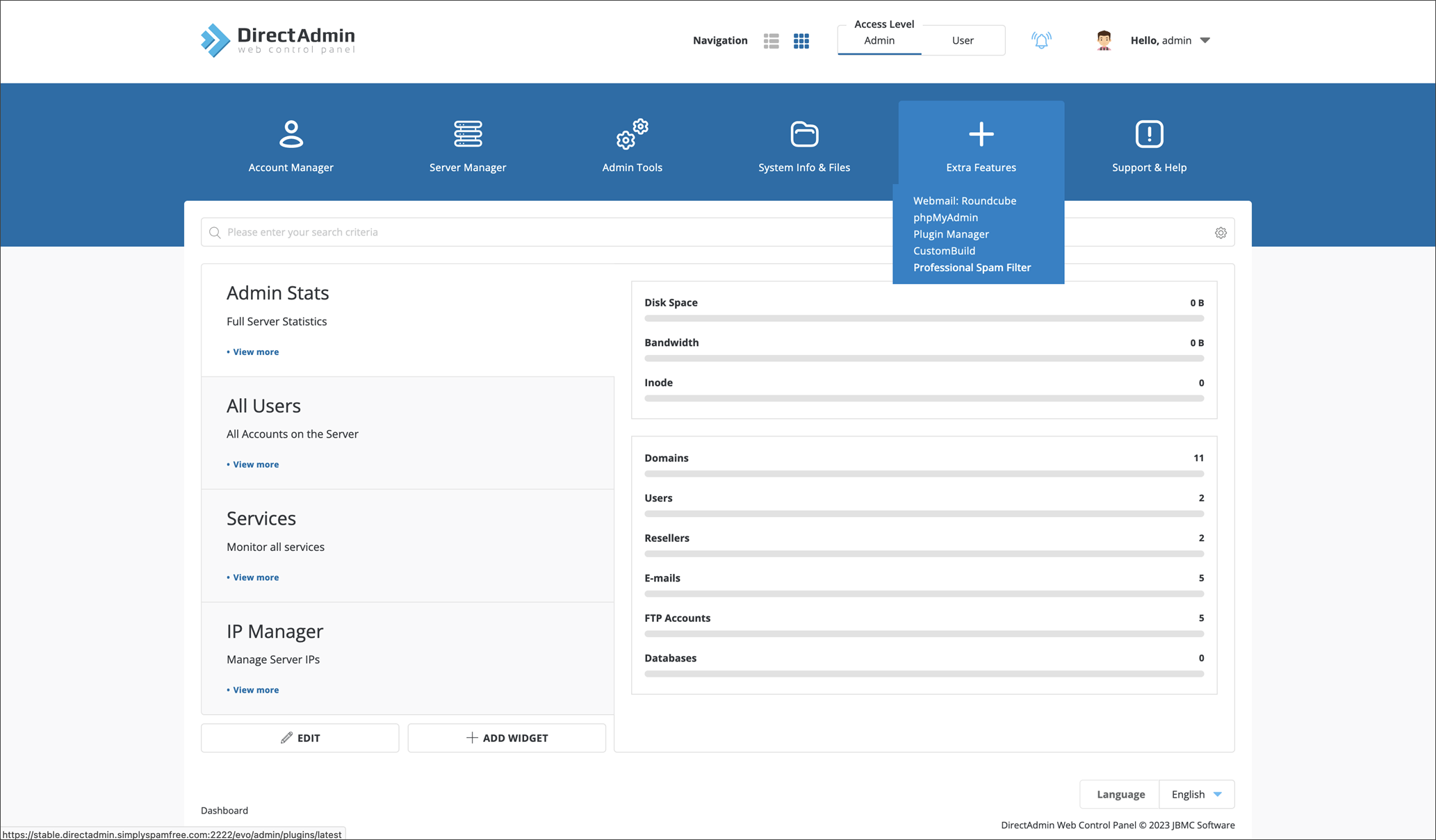Screen dimensions: 1436x840
Task: Click Users stat row label
Action: point(658,498)
